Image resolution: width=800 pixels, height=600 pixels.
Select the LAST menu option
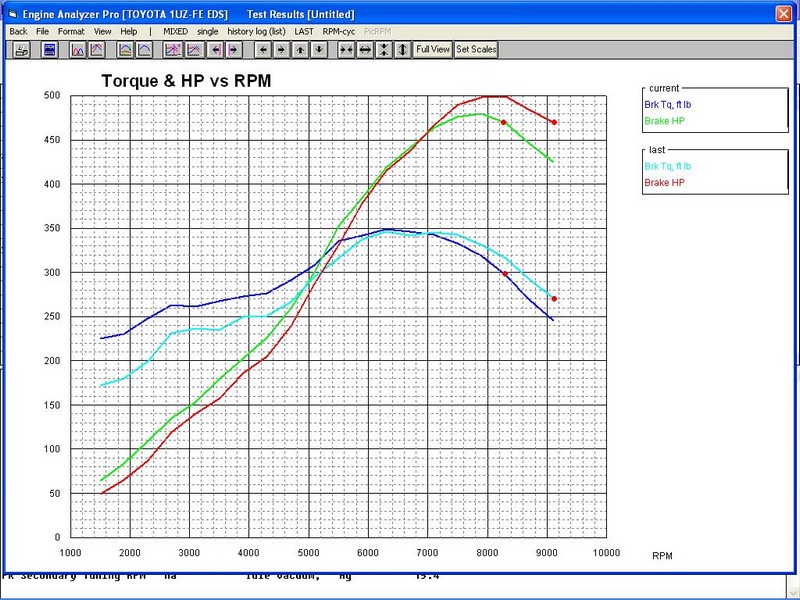click(x=304, y=32)
